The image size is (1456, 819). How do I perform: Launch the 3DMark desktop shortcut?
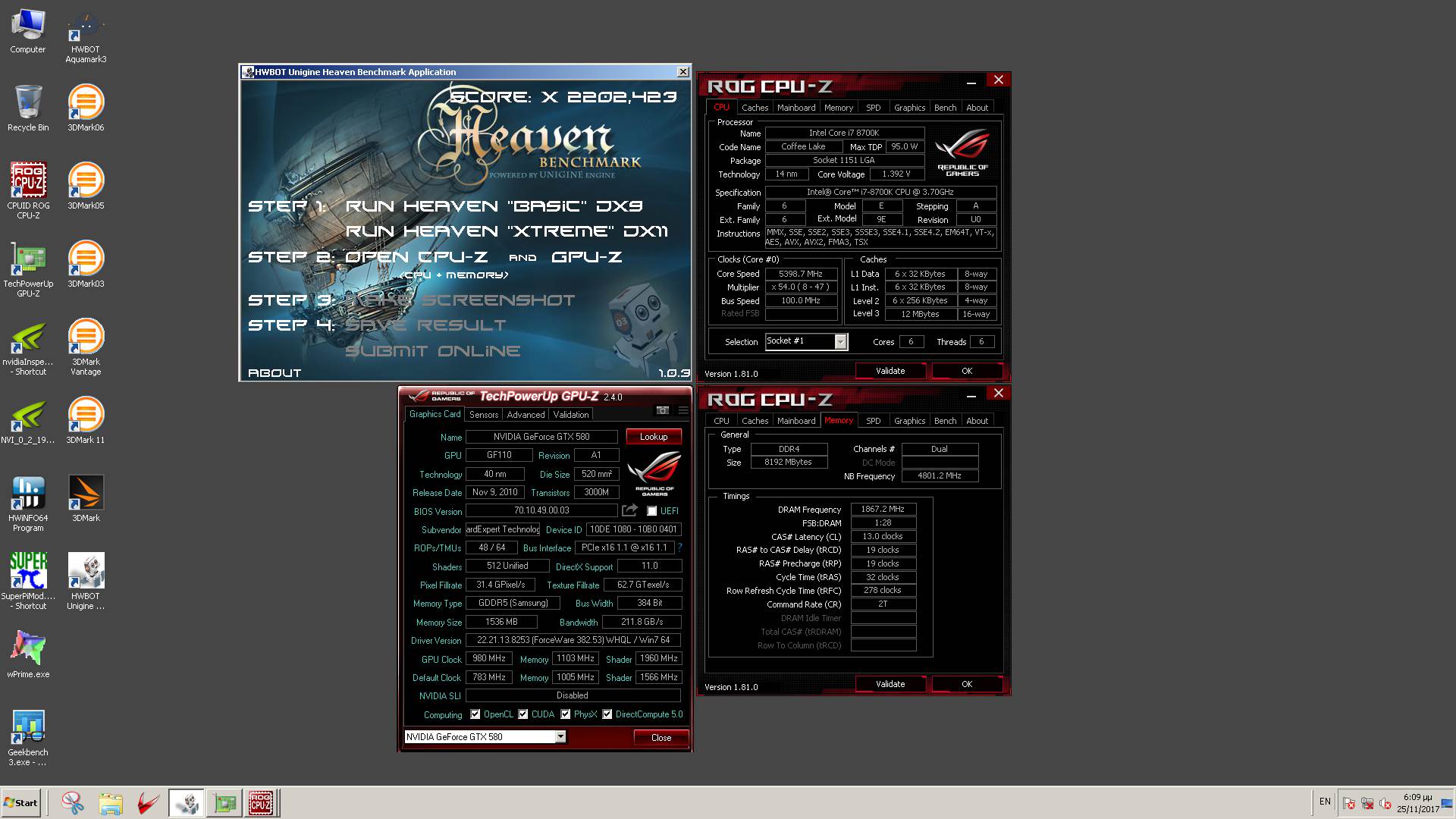[x=86, y=498]
